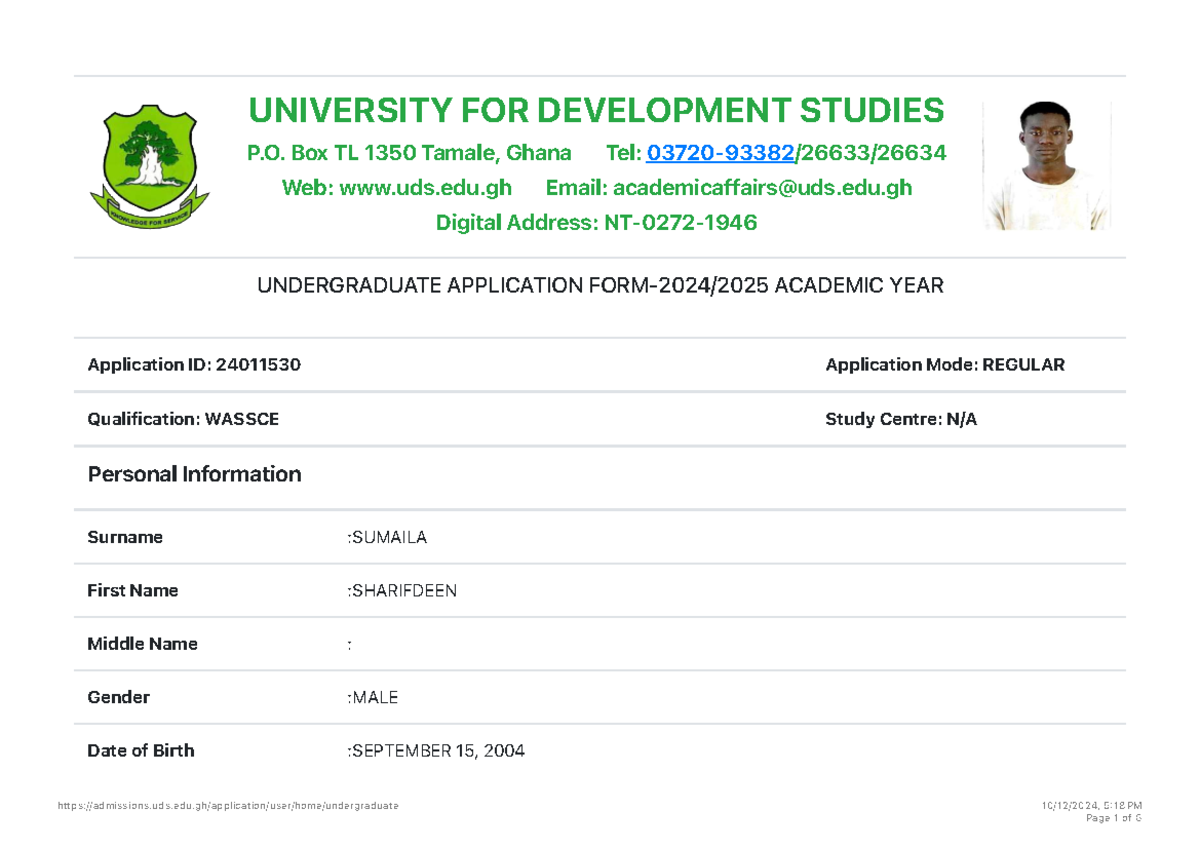Viewport: 1200px width, 849px height.
Task: Click the gender value MALE
Action: [x=374, y=698]
